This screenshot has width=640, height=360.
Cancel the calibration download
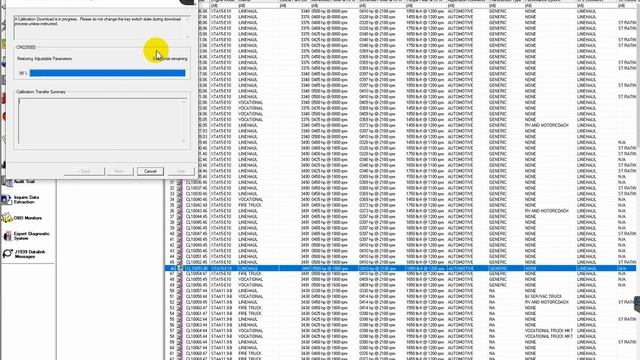click(150, 171)
